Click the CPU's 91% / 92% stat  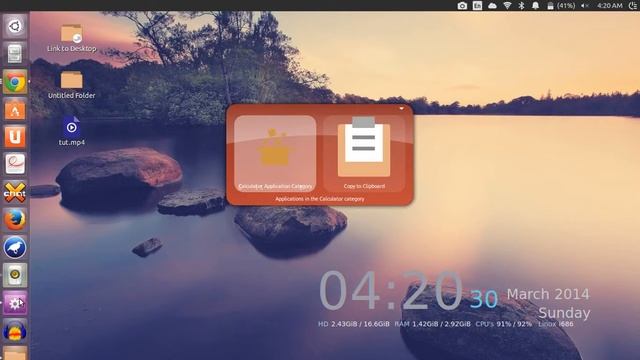click(504, 324)
